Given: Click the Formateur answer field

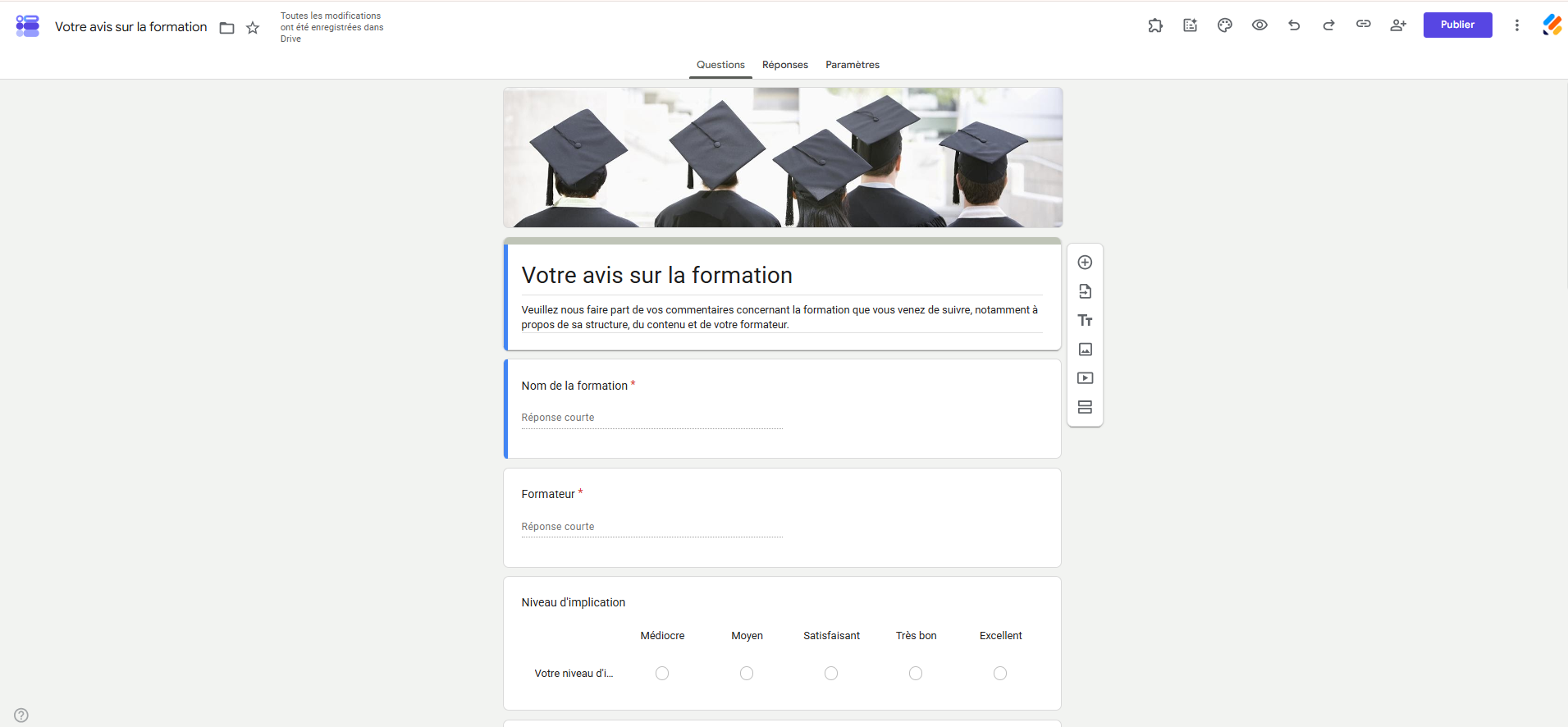Looking at the screenshot, I should pos(652,528).
